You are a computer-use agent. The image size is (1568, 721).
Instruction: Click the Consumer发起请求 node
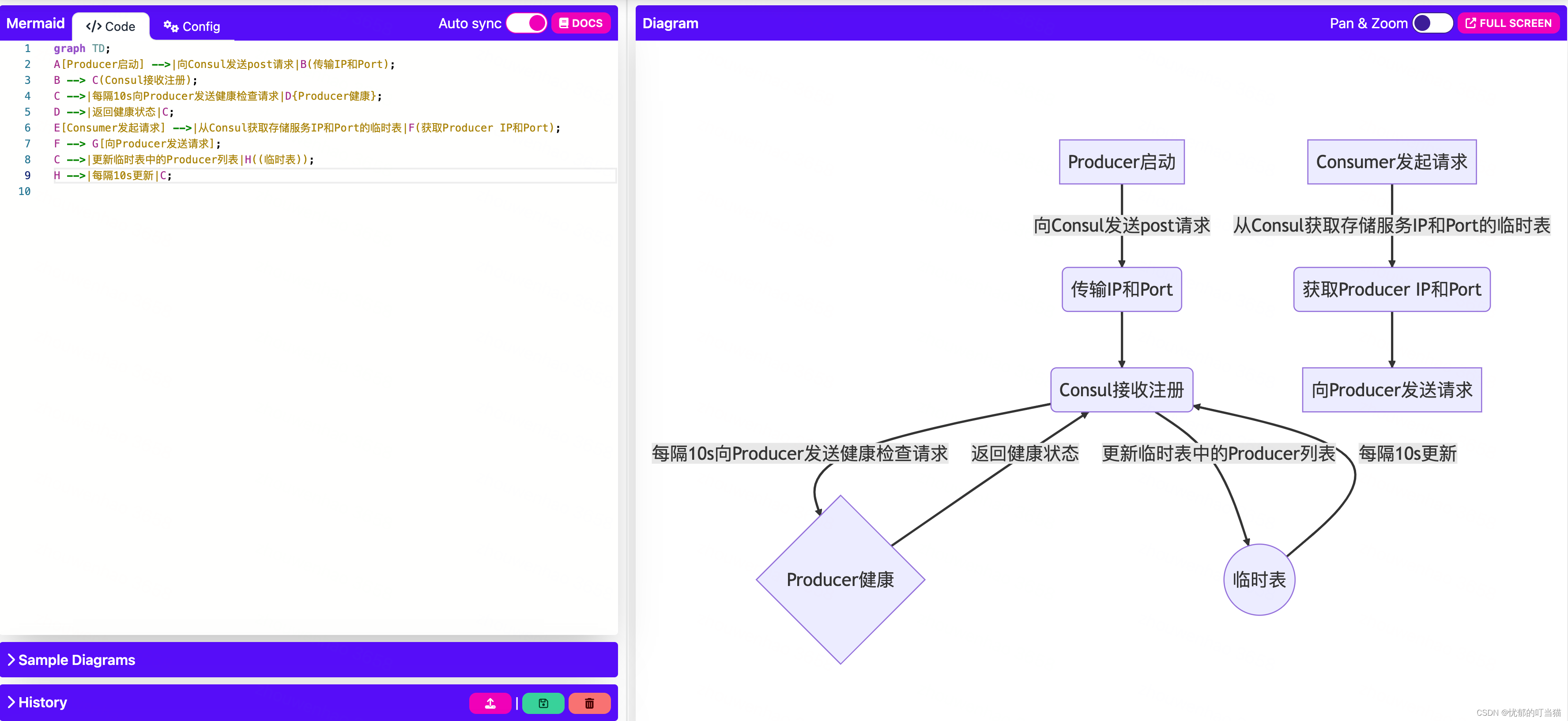click(x=1391, y=162)
